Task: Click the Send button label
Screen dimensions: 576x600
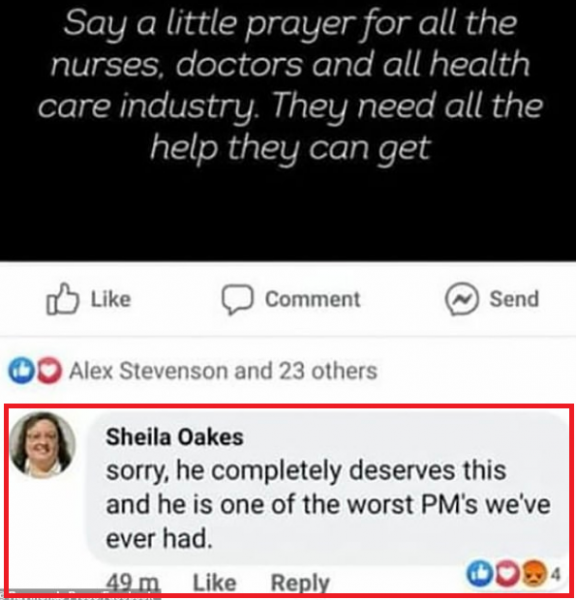Action: tap(514, 299)
